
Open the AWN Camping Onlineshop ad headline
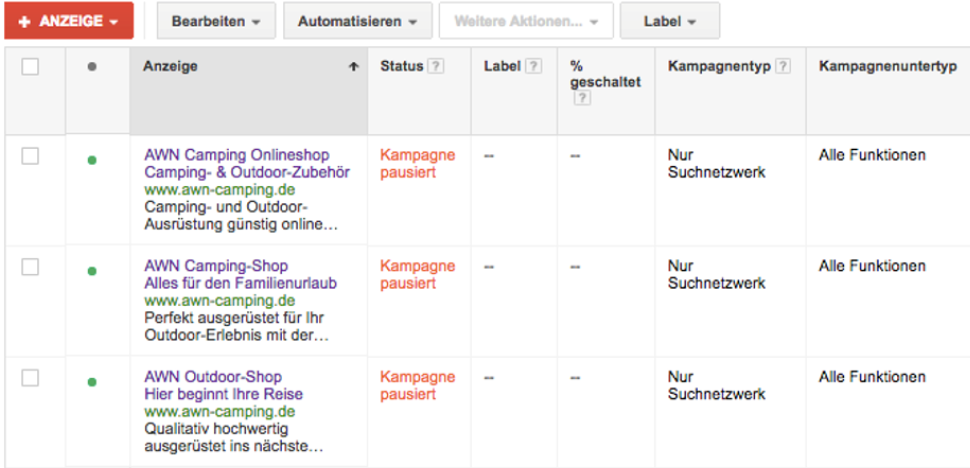(x=237, y=155)
